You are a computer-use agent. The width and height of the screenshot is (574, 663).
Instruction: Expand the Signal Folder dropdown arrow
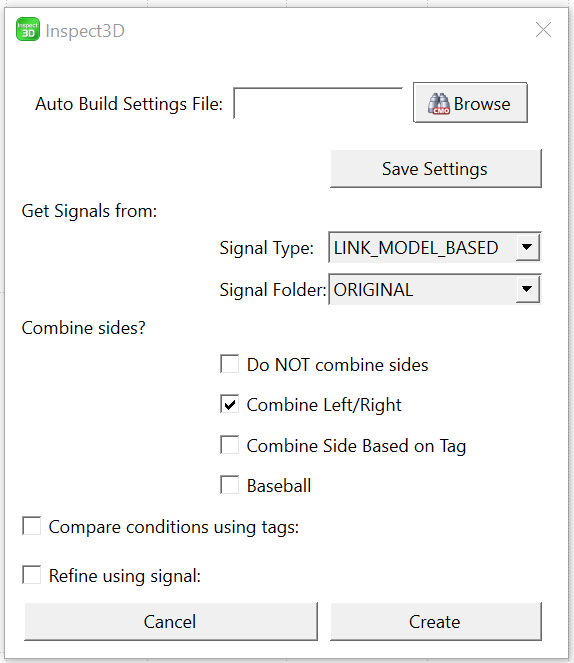pos(527,289)
